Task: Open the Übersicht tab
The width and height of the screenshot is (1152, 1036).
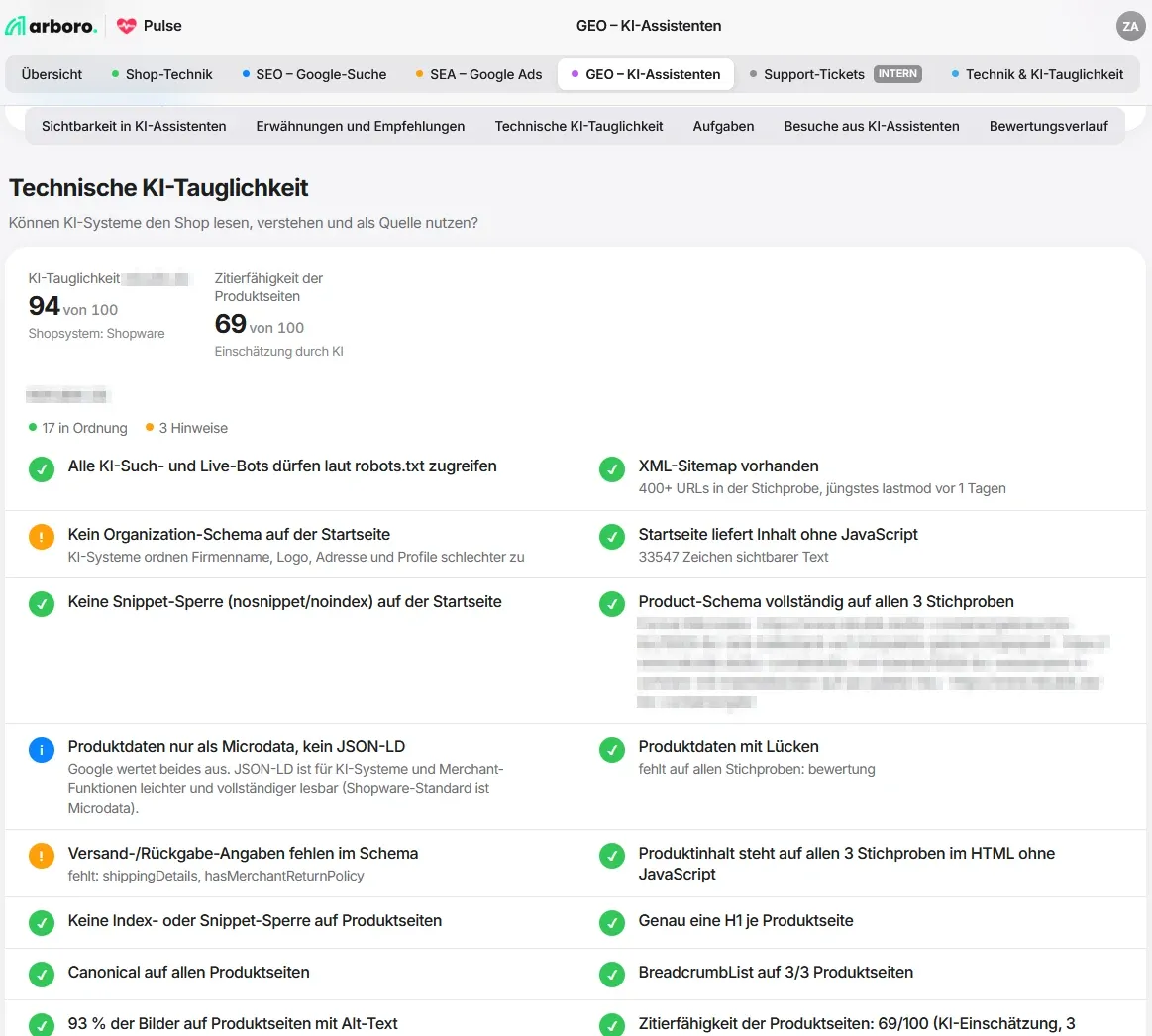Action: point(52,74)
